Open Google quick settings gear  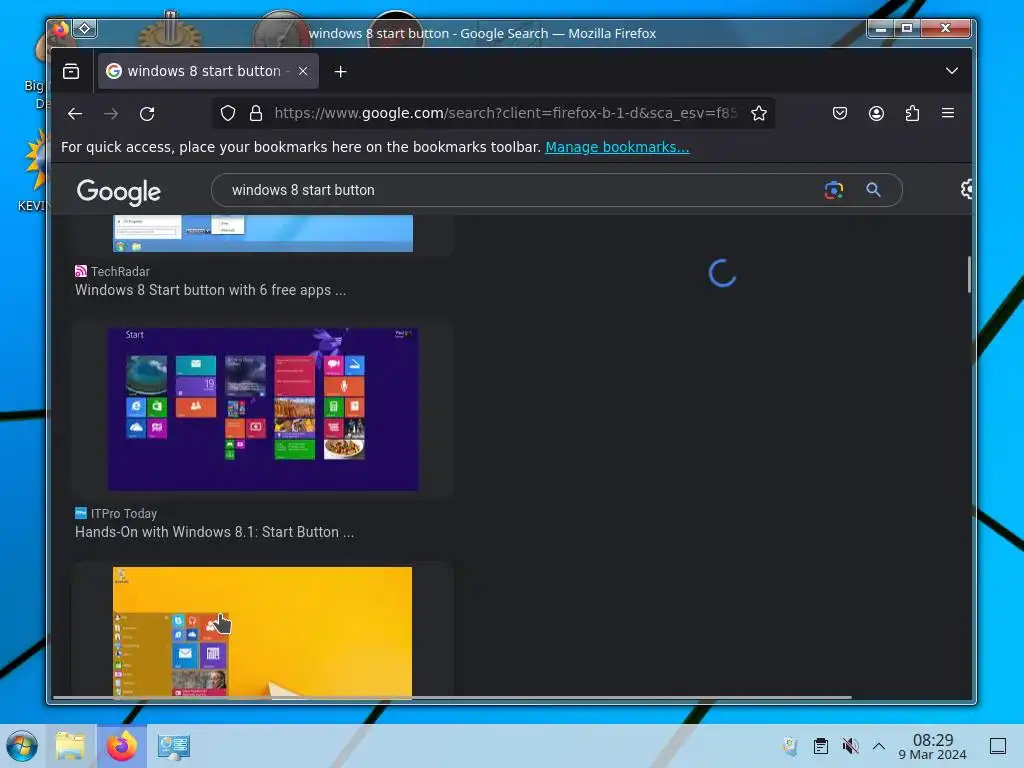tap(967, 189)
